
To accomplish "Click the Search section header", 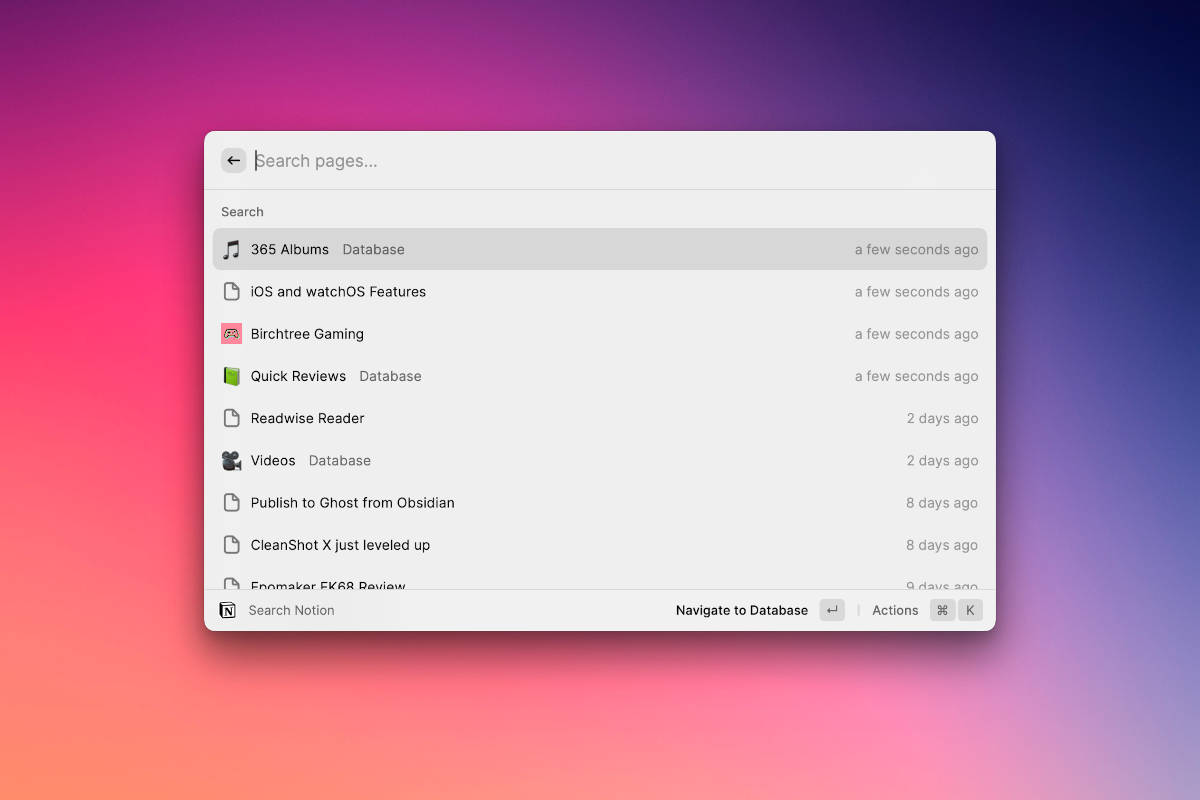I will tap(242, 212).
